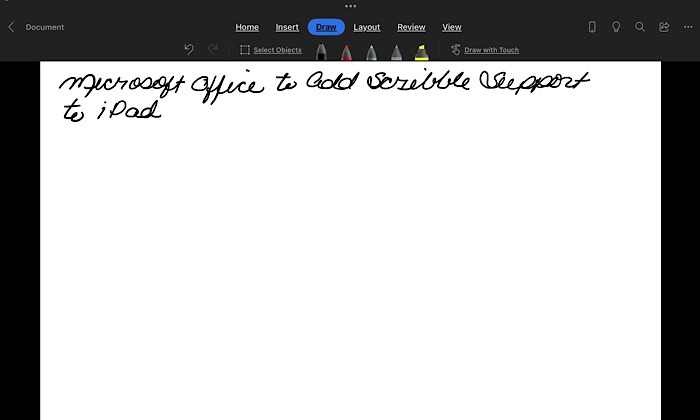Switch to the Review tab
The image size is (700, 420).
[411, 27]
